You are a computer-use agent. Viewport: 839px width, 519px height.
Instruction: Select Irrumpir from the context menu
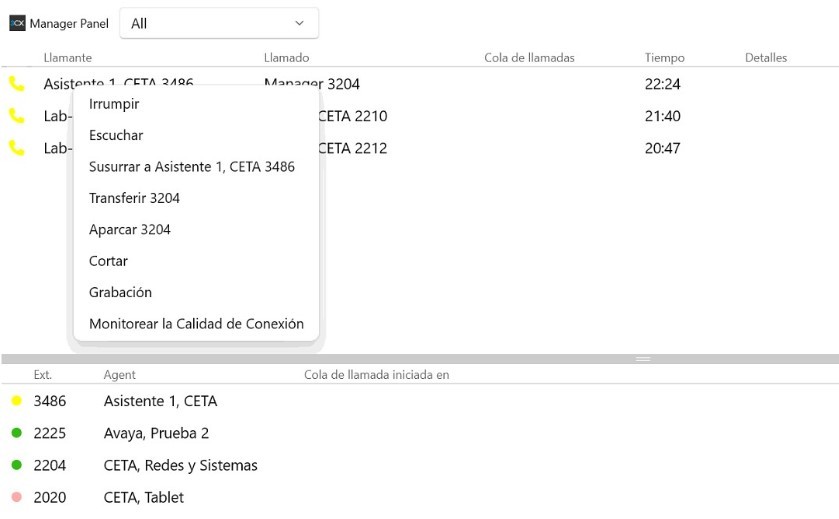[114, 104]
